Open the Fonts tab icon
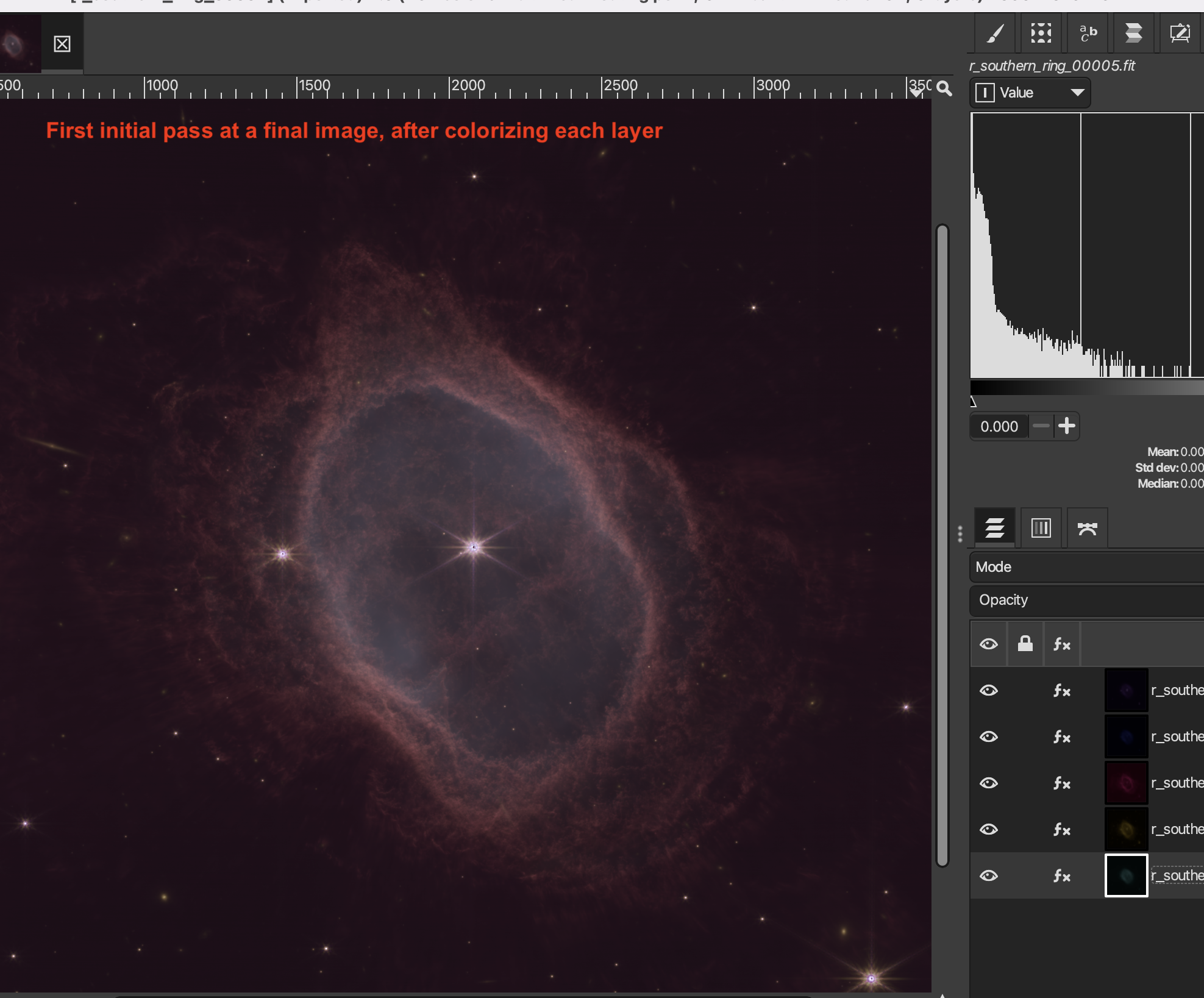This screenshot has width=1204, height=998. (1088, 33)
